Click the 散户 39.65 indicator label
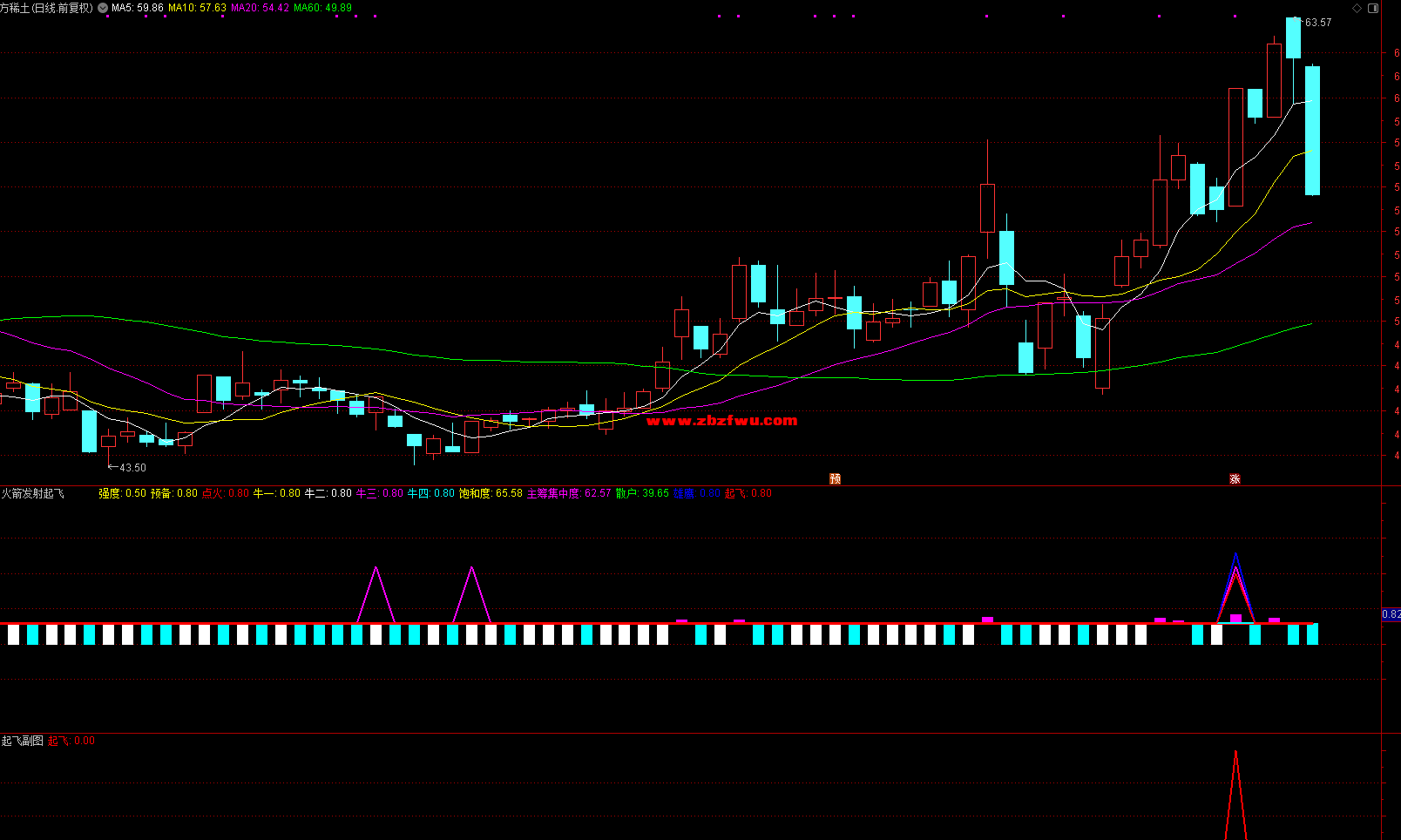Viewport: 1401px width, 840px height. coord(642,493)
